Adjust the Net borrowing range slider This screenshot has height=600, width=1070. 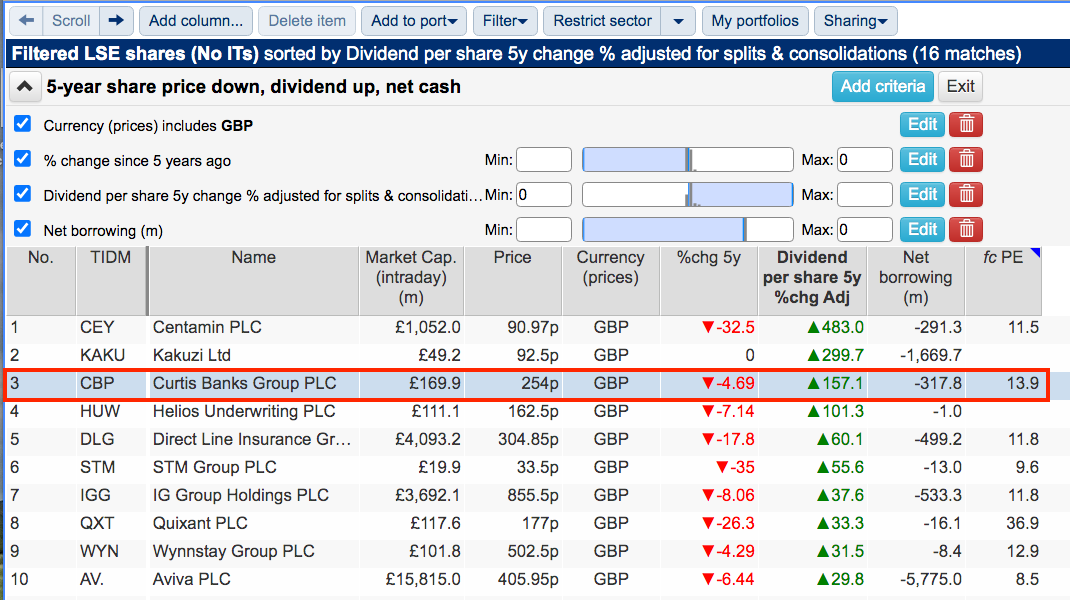(688, 229)
